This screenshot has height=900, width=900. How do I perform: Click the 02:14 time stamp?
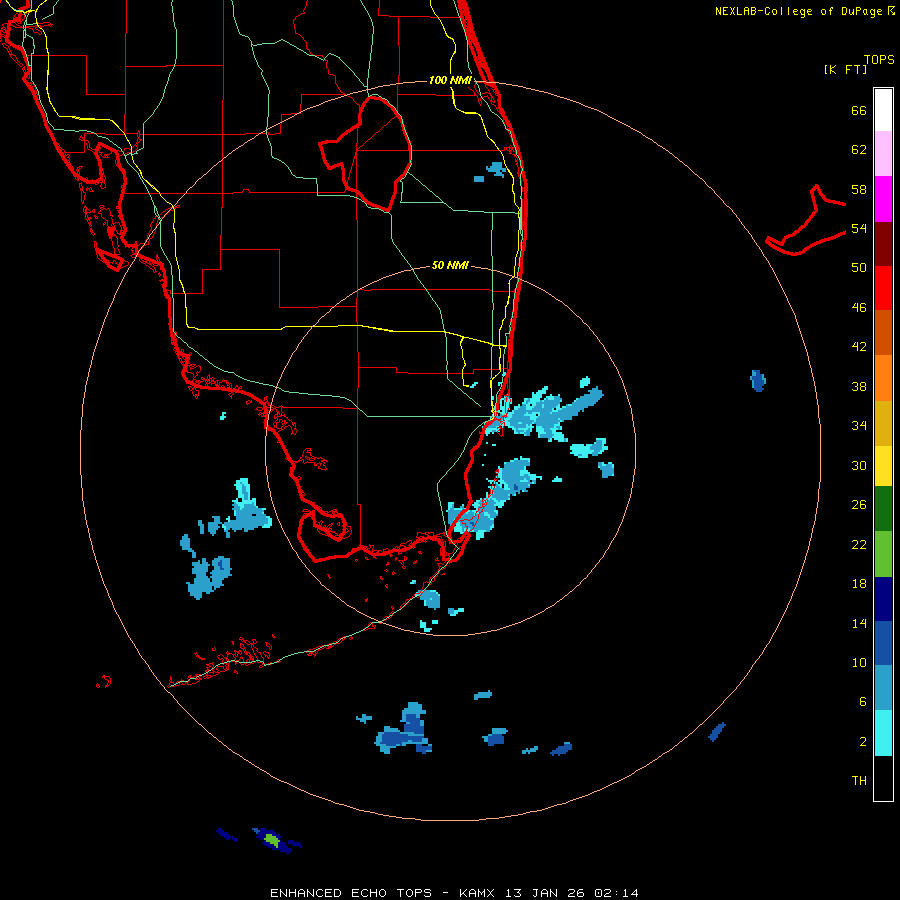point(616,893)
